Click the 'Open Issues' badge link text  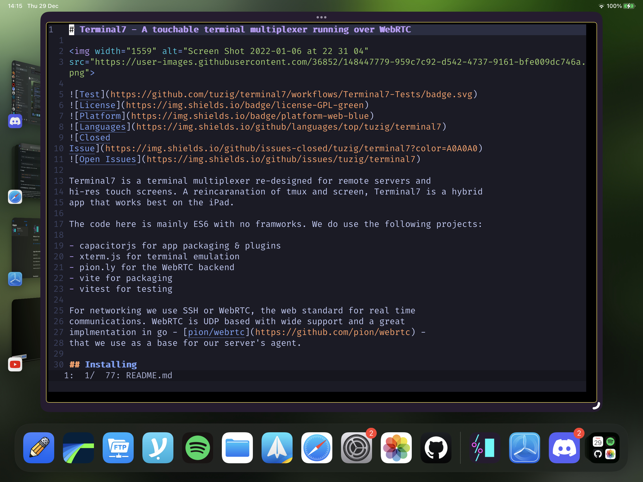point(107,159)
